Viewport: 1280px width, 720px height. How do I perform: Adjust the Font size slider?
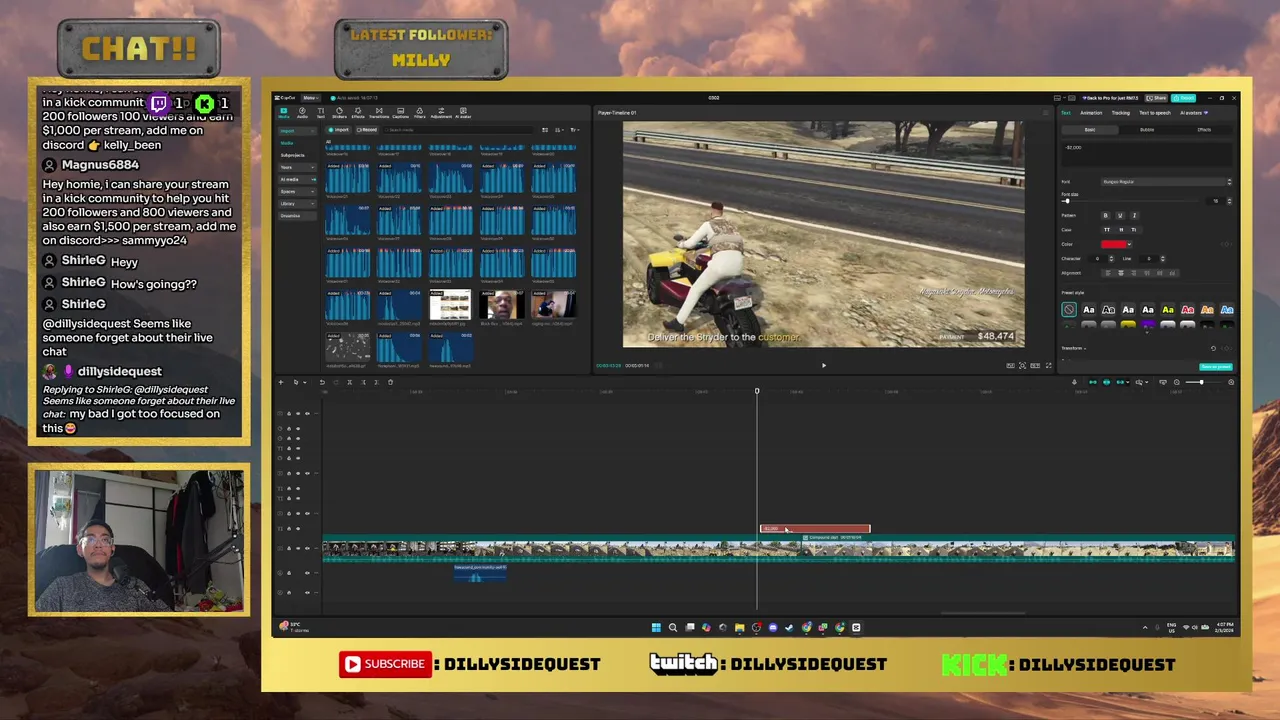pos(1130,201)
